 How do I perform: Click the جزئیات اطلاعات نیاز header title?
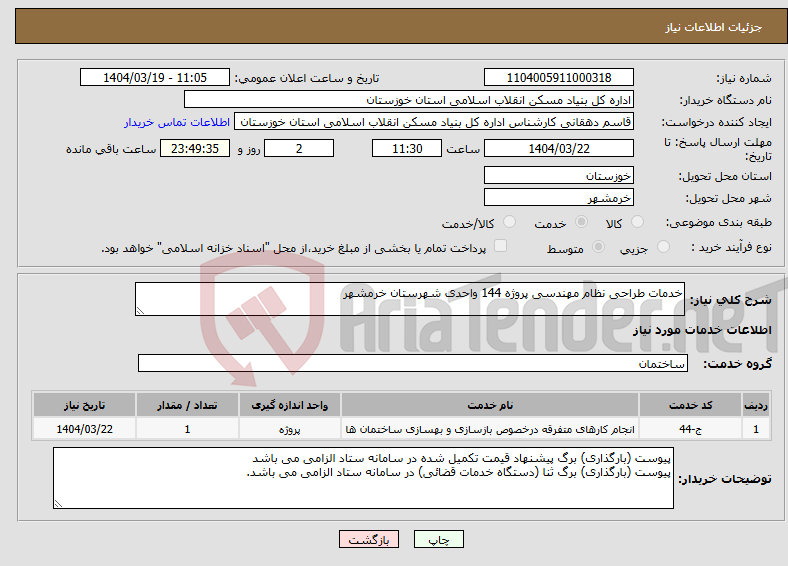pos(714,27)
